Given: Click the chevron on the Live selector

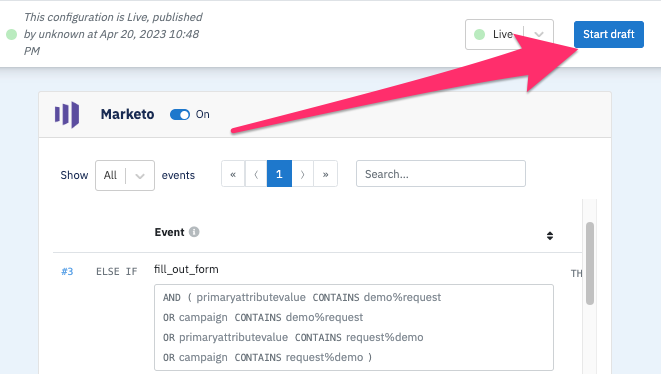Looking at the screenshot, I should click(539, 35).
